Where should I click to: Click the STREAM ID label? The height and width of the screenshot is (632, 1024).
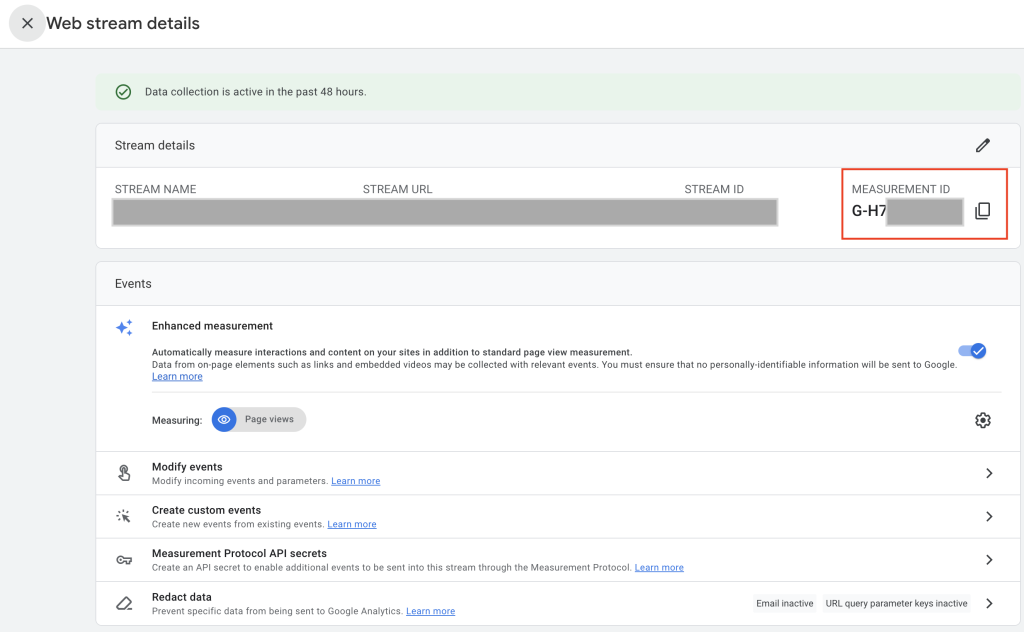(714, 189)
